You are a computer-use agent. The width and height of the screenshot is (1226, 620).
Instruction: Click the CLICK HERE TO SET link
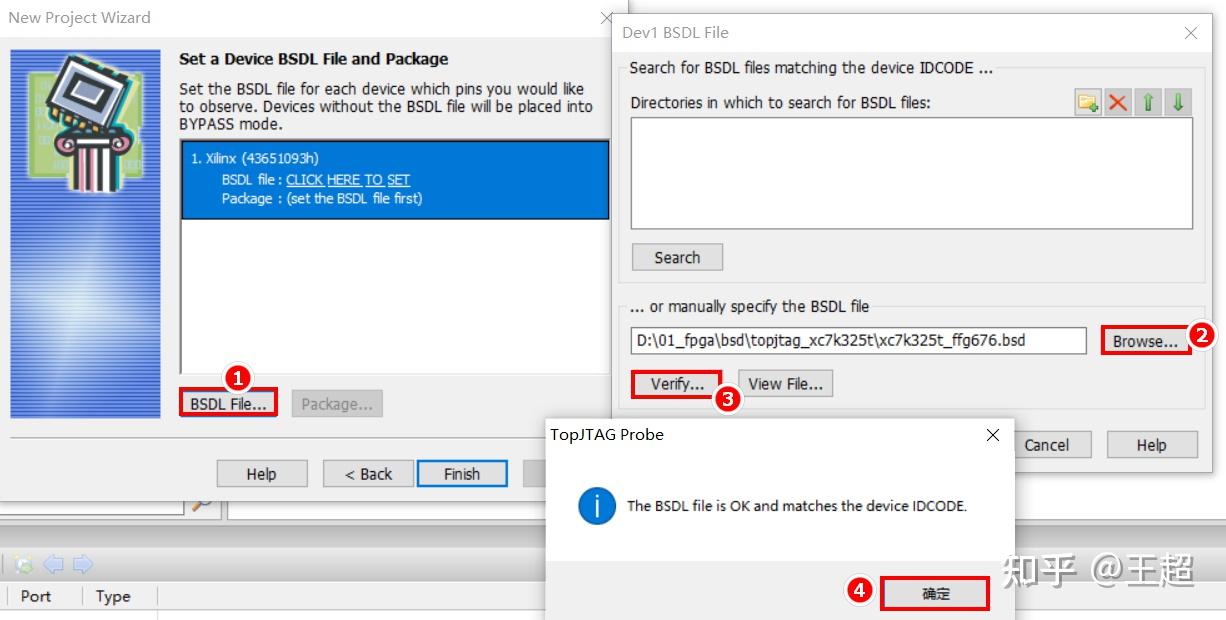[348, 180]
